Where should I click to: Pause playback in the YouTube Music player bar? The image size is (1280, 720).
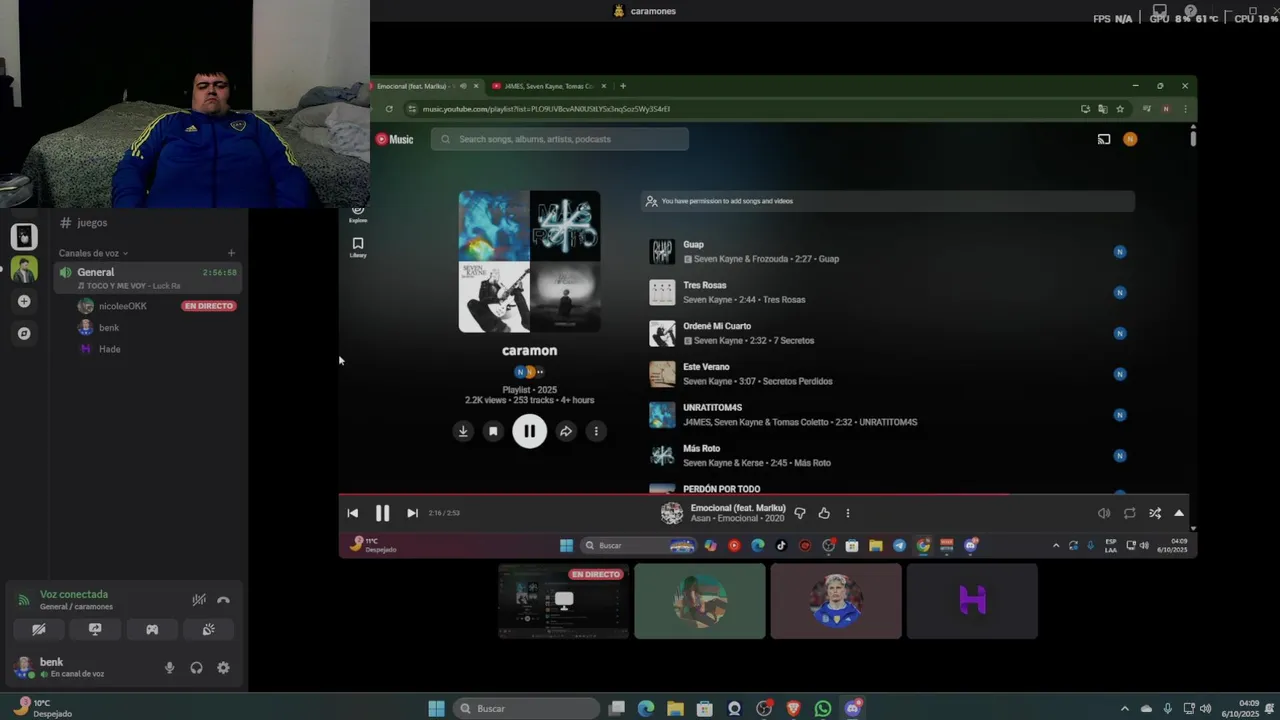click(382, 513)
